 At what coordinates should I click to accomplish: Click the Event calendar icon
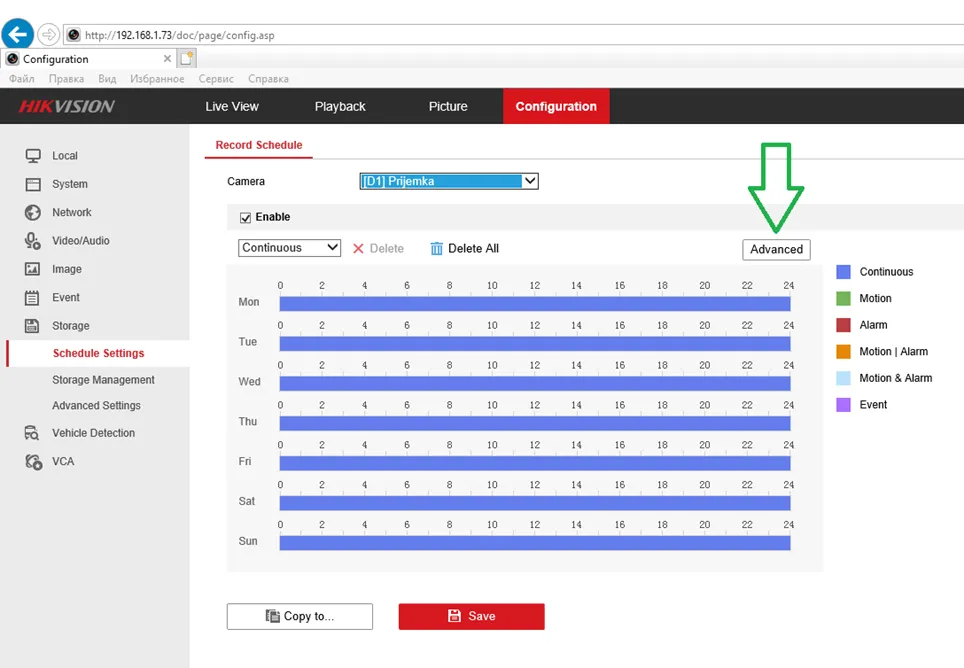pos(32,298)
